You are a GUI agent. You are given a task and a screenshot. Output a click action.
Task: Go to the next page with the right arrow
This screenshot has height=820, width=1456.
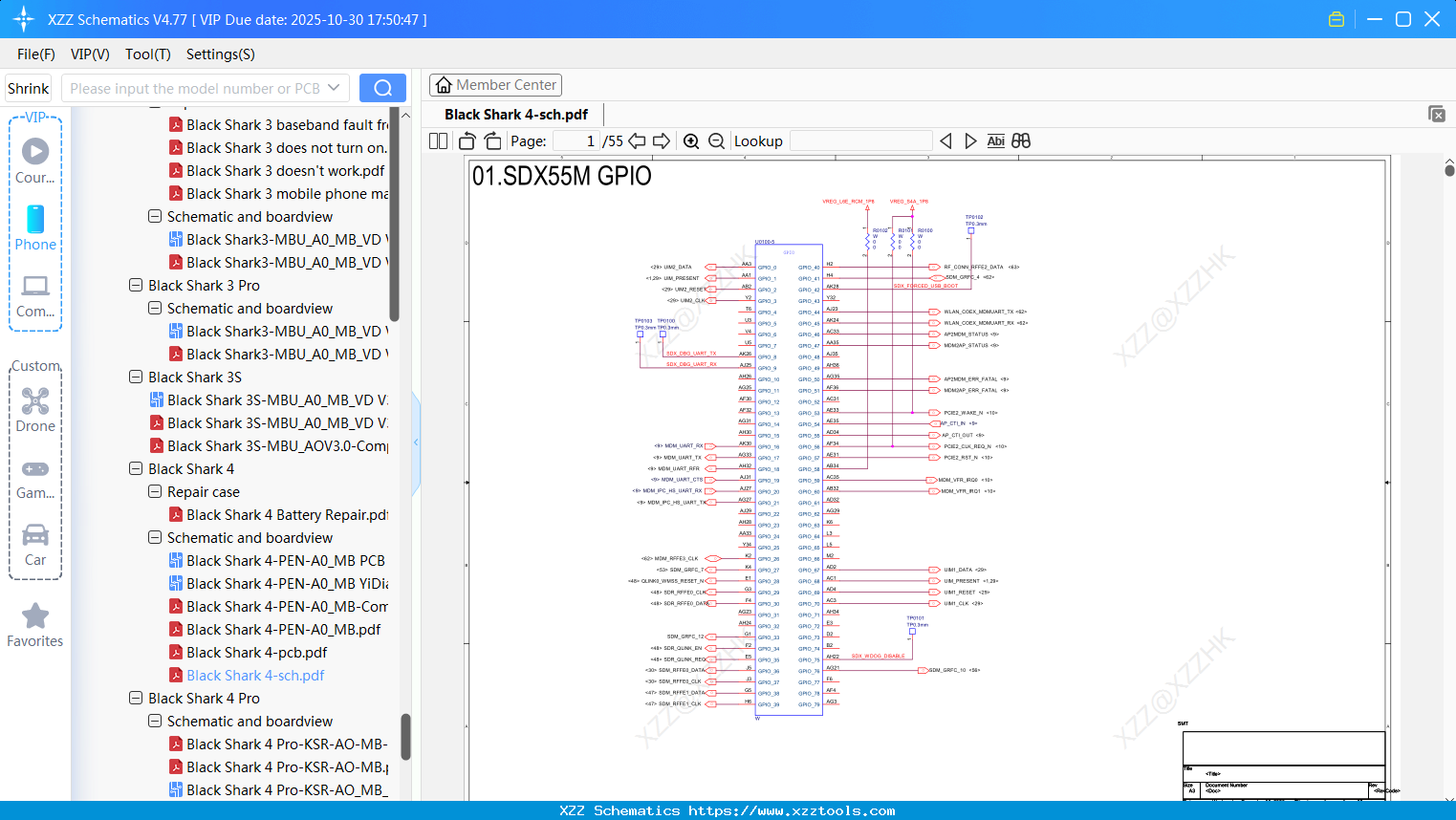662,141
